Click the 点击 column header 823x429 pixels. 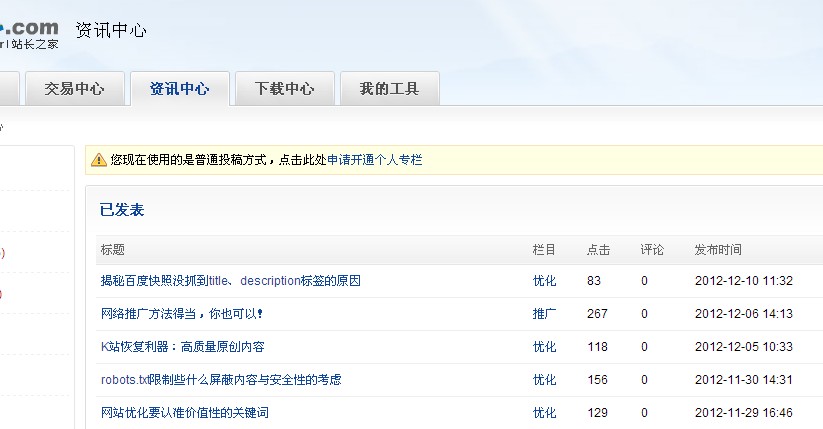[x=598, y=250]
